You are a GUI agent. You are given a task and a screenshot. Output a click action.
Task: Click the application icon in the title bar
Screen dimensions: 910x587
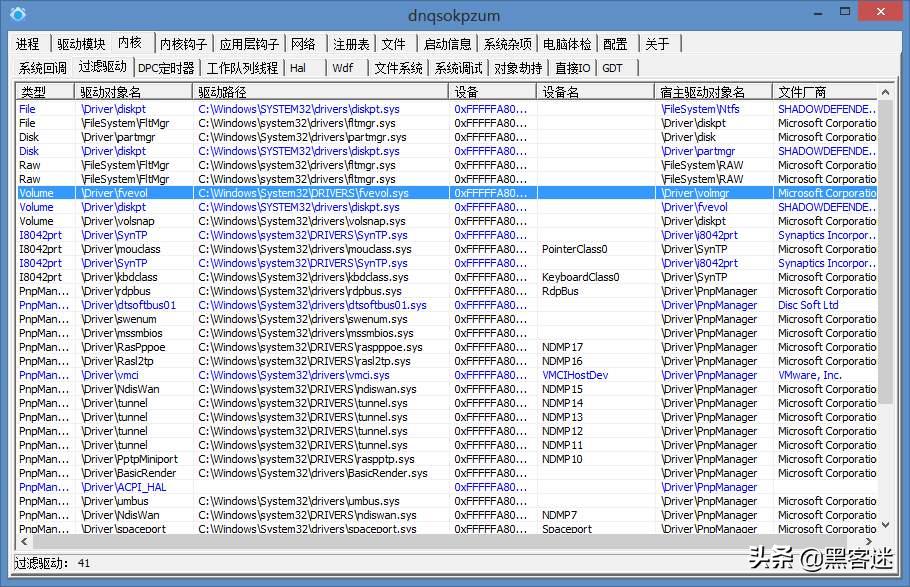pyautogui.click(x=16, y=15)
